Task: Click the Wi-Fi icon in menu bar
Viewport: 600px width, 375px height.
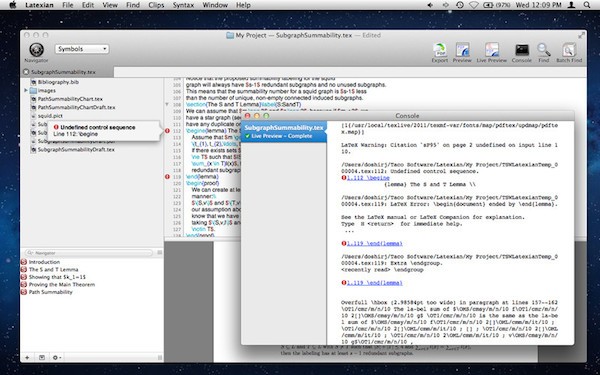Action: (x=474, y=5)
